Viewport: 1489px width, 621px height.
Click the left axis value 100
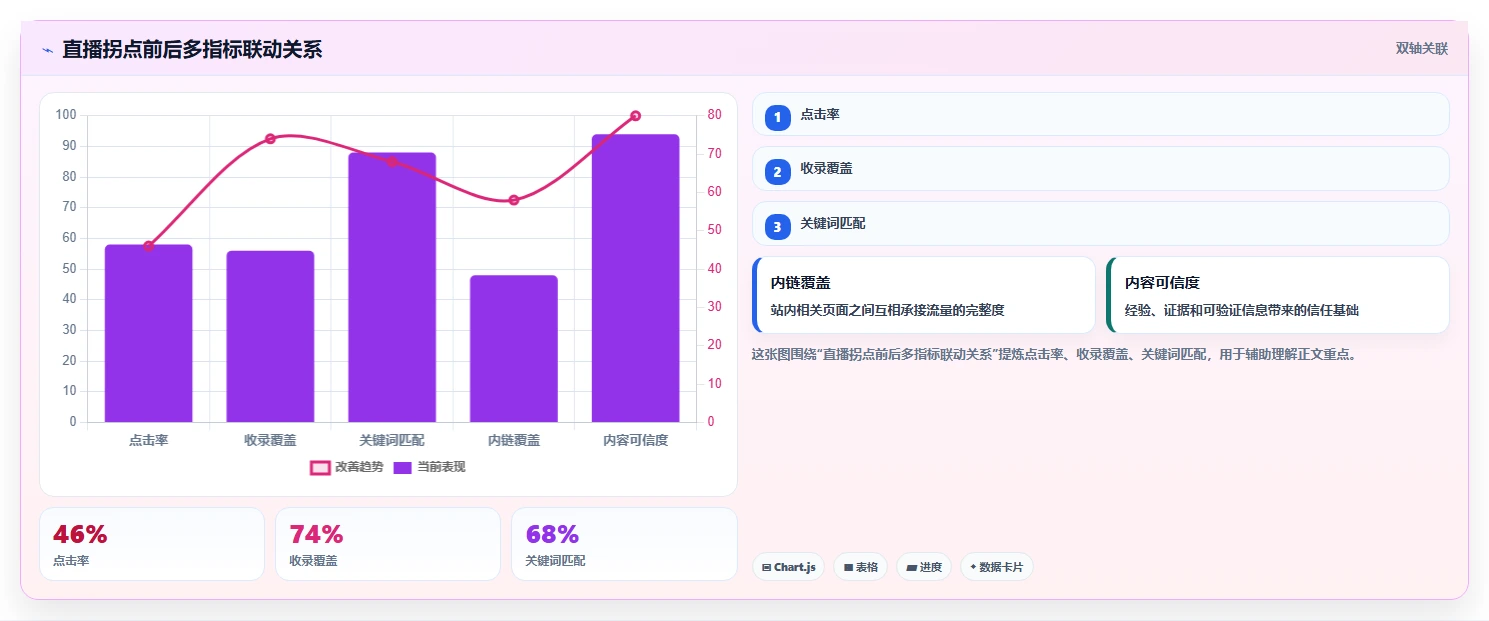click(66, 115)
